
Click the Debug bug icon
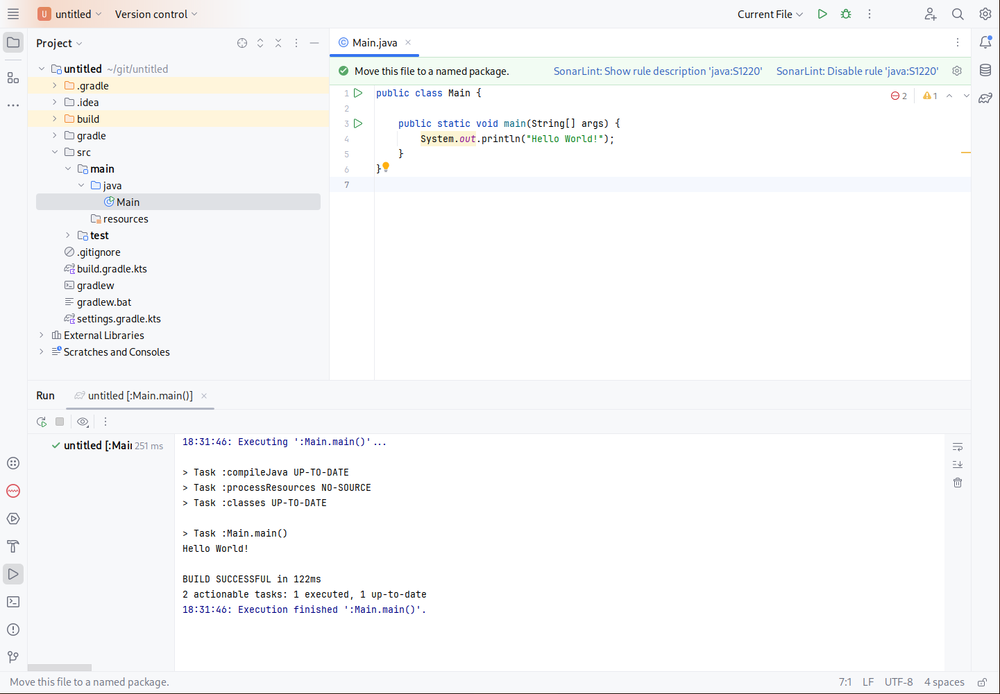coord(846,14)
